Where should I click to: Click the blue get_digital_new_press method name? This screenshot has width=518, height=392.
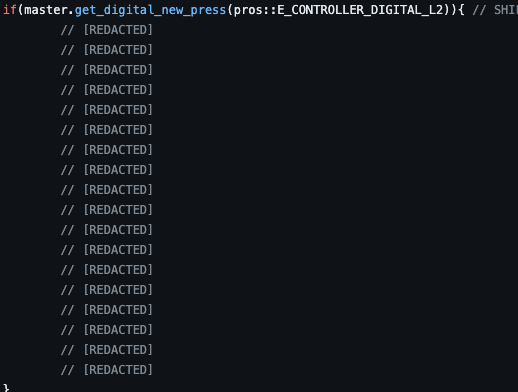tap(150, 10)
